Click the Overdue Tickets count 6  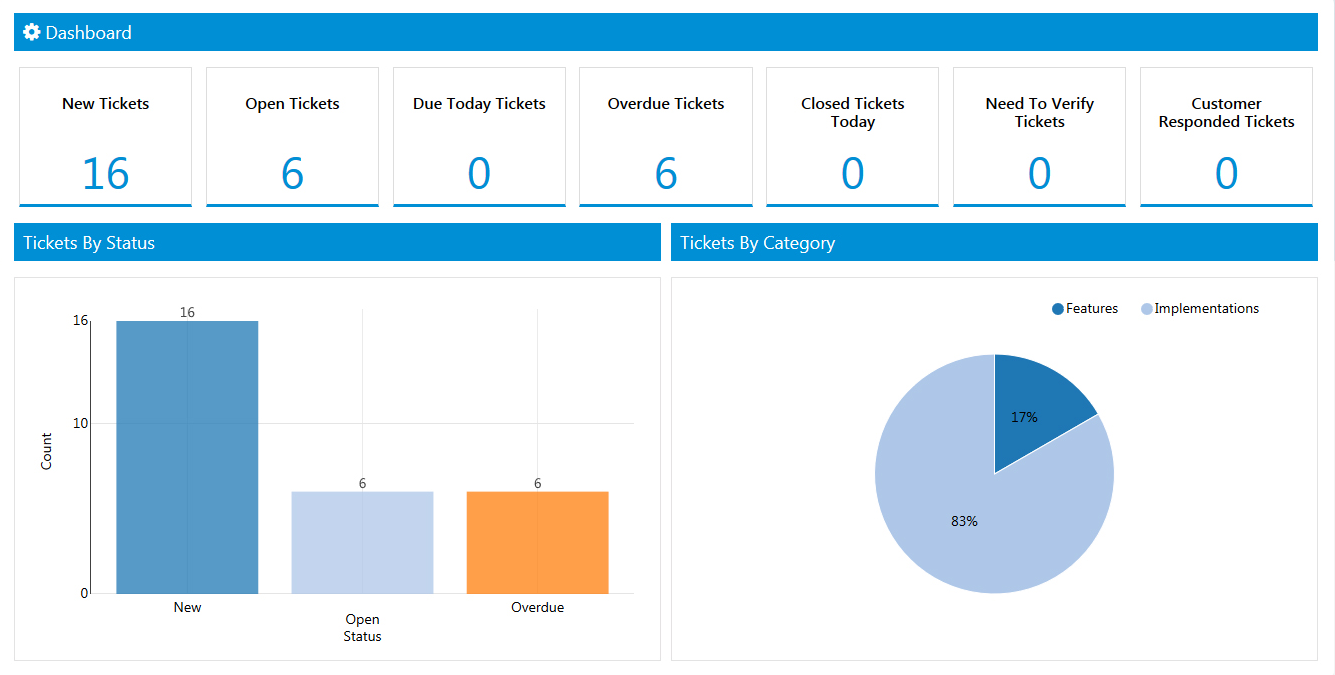click(666, 174)
